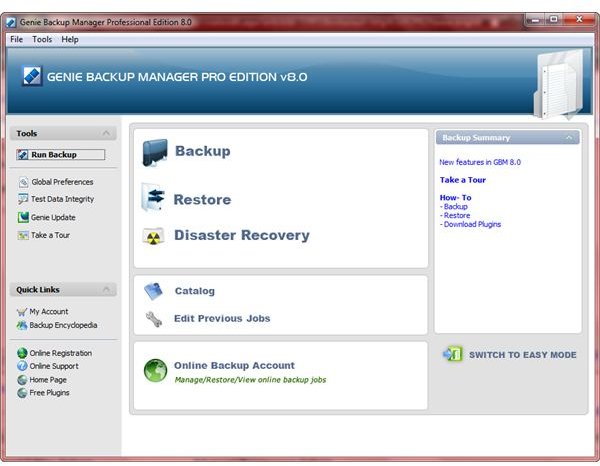600x466 pixels.
Task: Open the Download Plugins link
Action: [x=472, y=224]
